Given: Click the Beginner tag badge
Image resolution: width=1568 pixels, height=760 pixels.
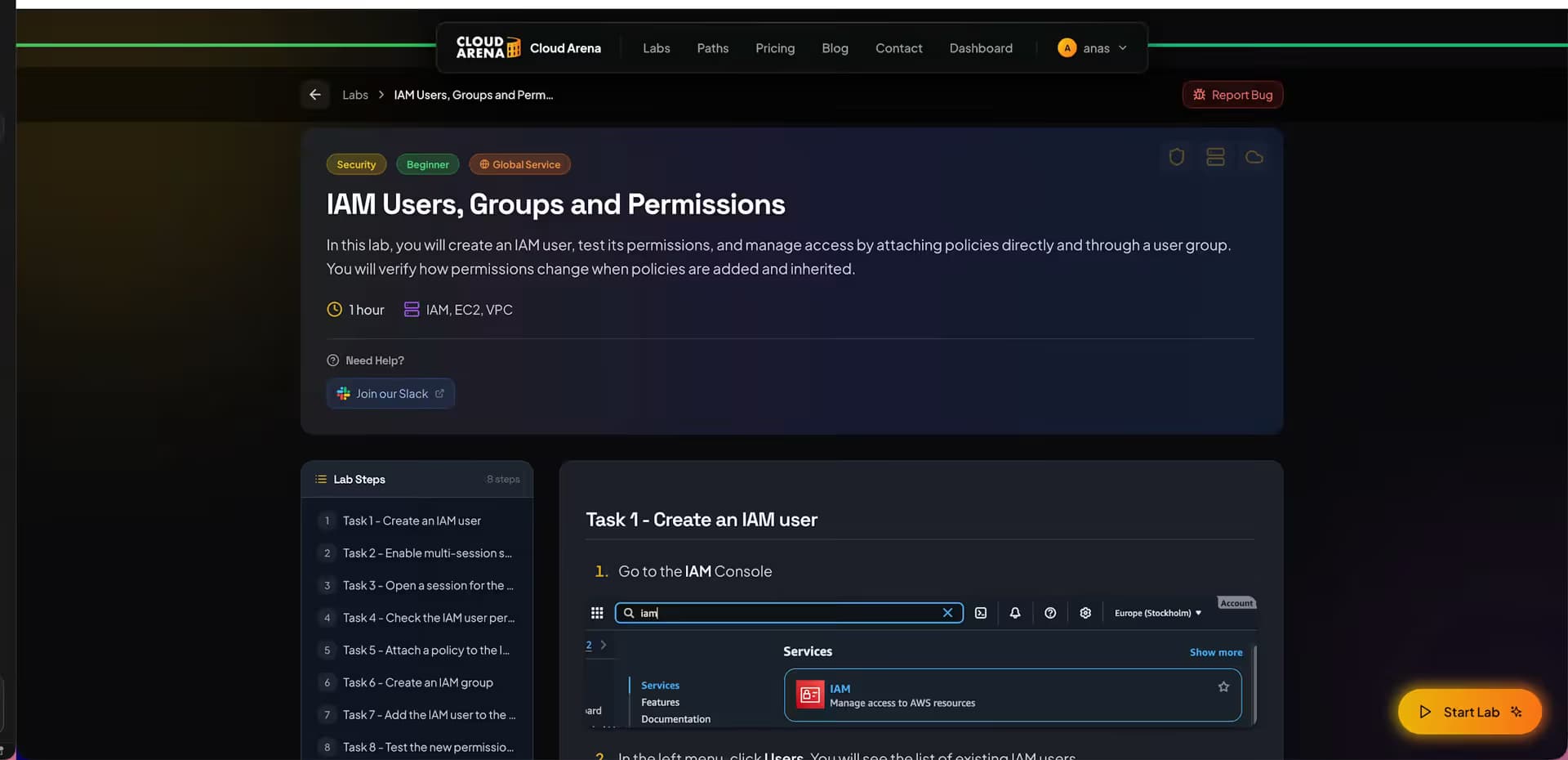Looking at the screenshot, I should click(428, 164).
